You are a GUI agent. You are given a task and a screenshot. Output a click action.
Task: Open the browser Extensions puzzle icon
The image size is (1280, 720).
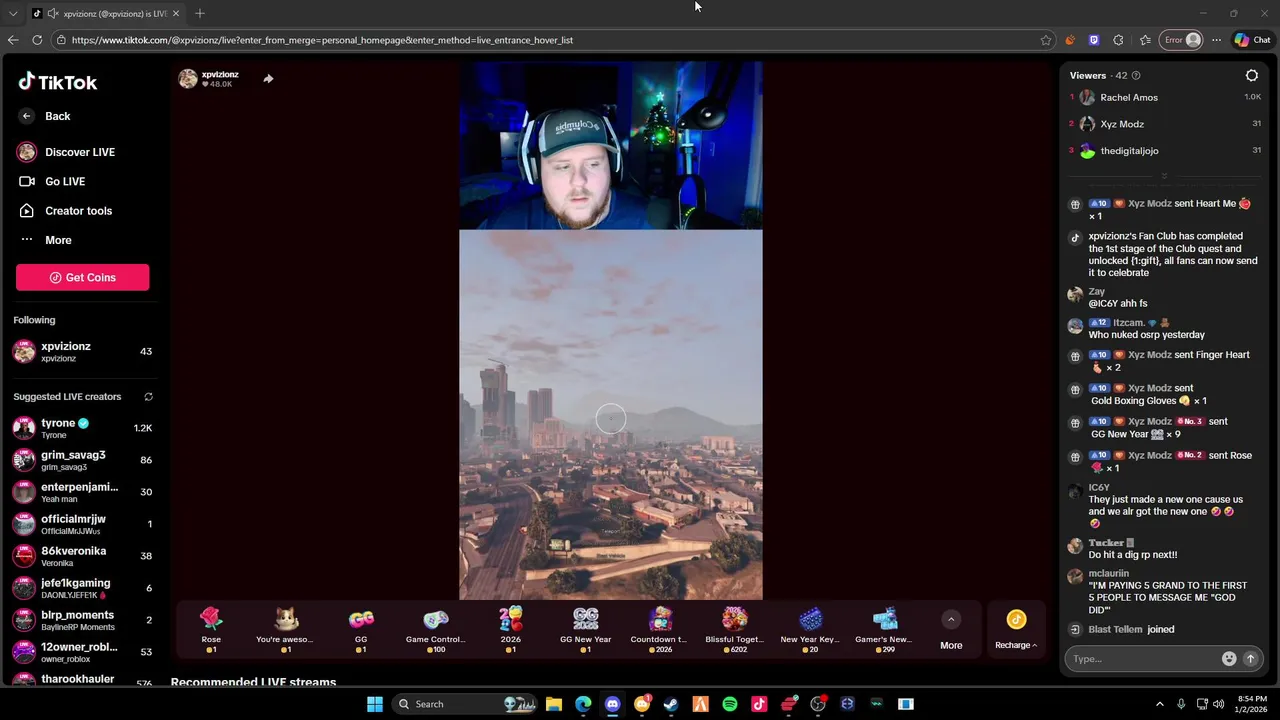1118,40
